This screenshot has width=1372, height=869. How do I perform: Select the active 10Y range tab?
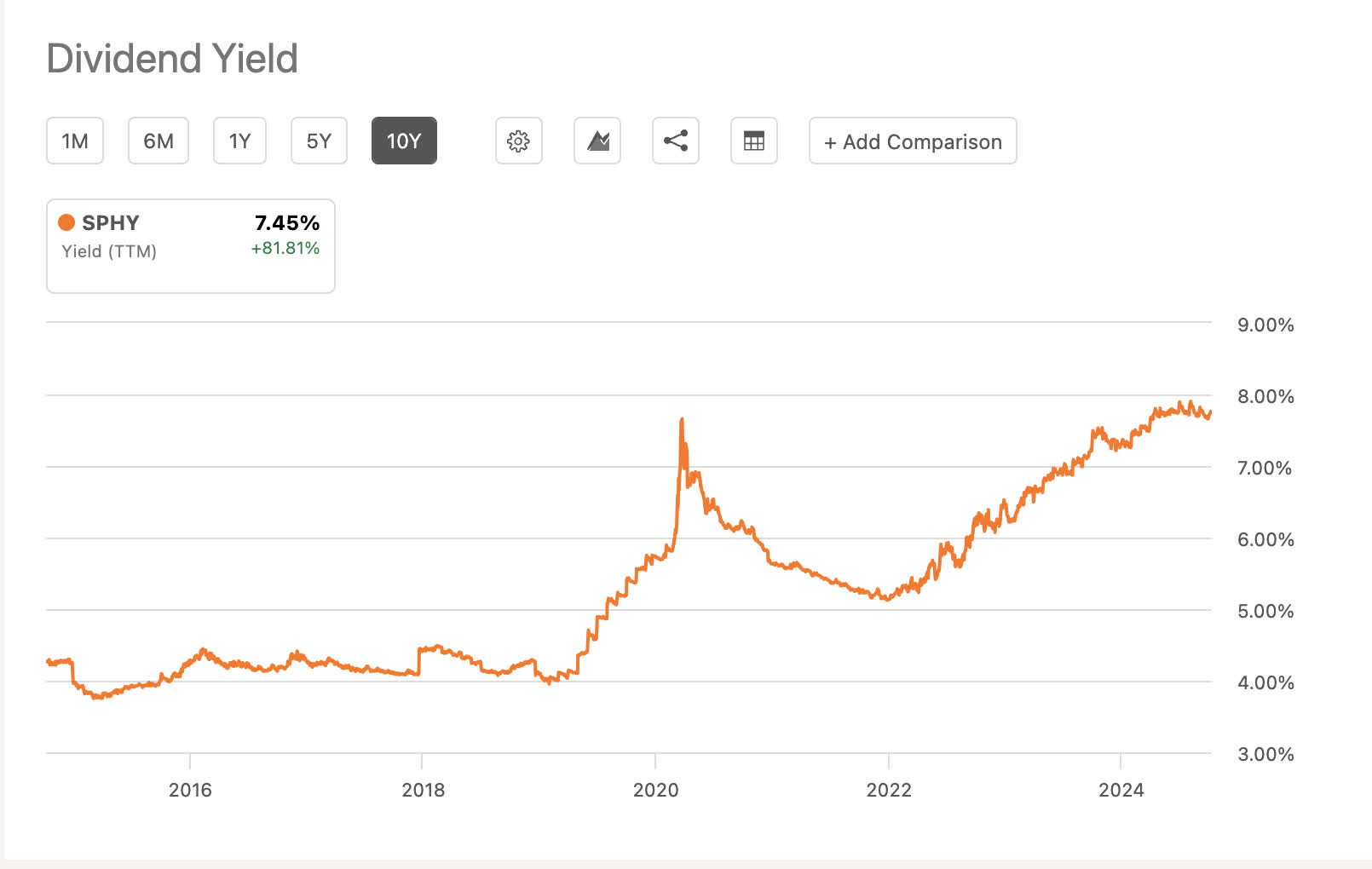pyautogui.click(x=404, y=141)
